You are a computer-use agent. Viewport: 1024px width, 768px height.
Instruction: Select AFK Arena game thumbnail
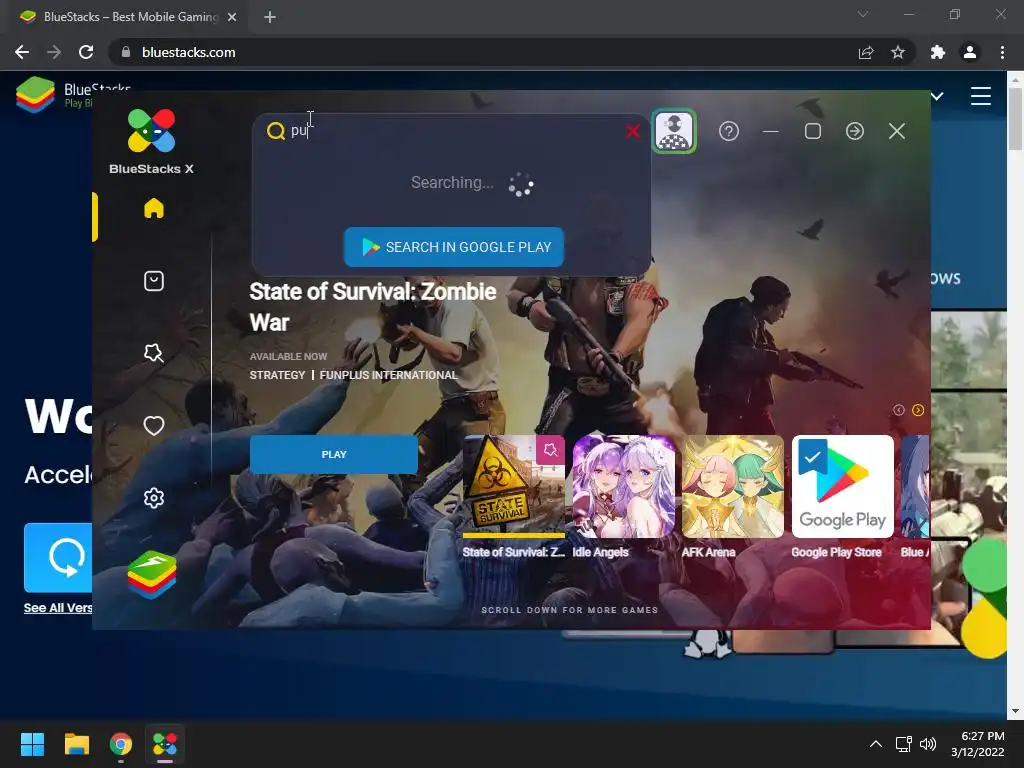(733, 487)
